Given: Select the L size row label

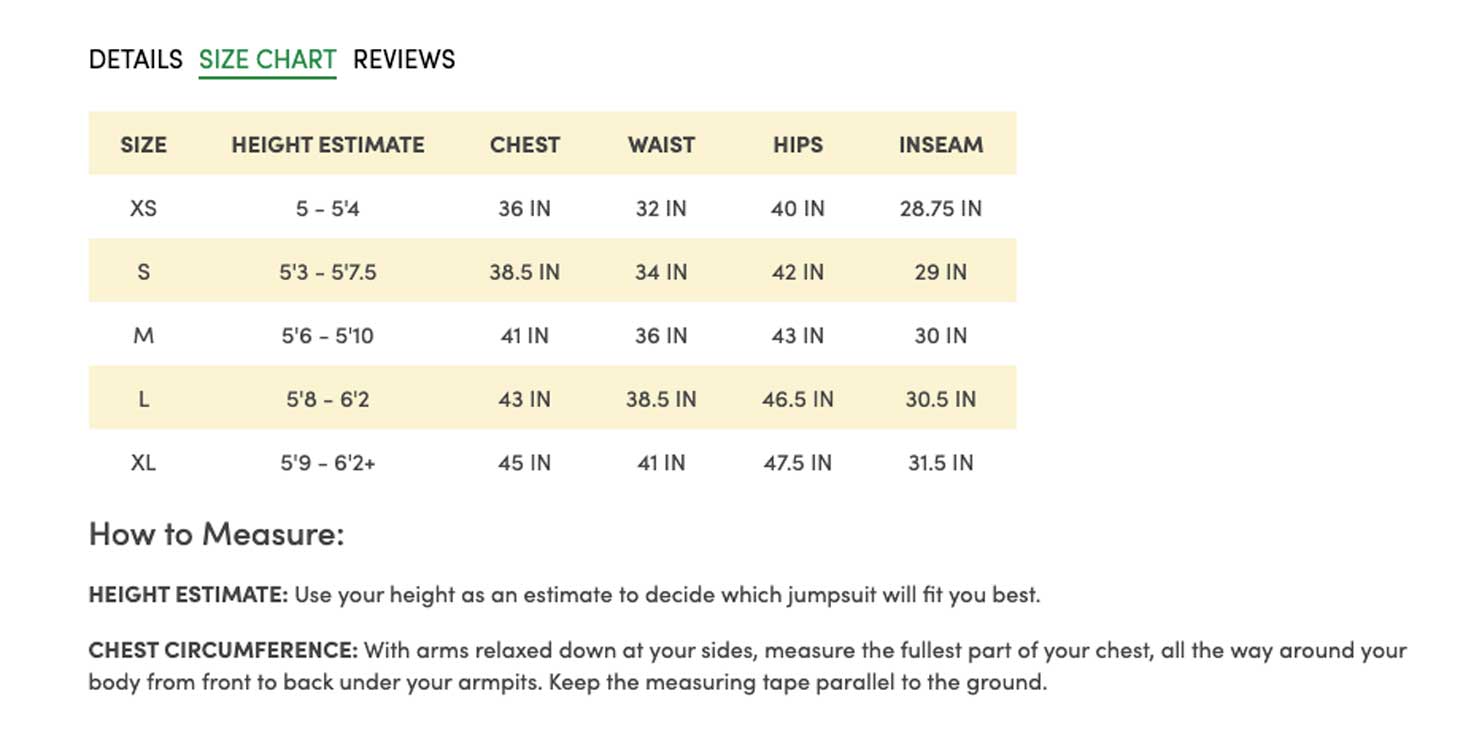Looking at the screenshot, I should 144,400.
